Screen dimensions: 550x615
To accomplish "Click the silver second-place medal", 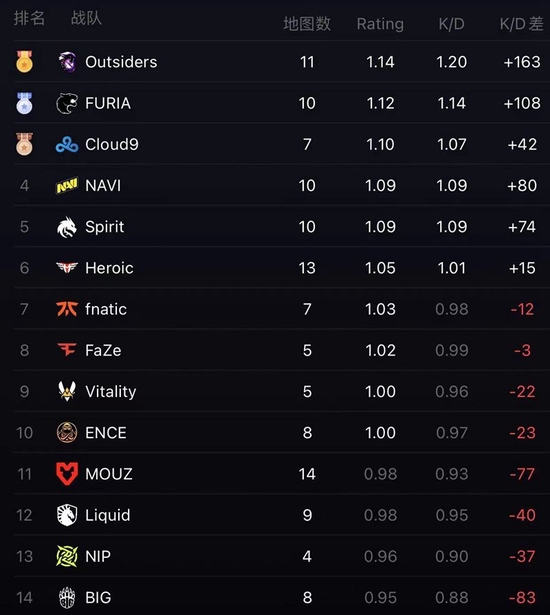I will tap(24, 103).
